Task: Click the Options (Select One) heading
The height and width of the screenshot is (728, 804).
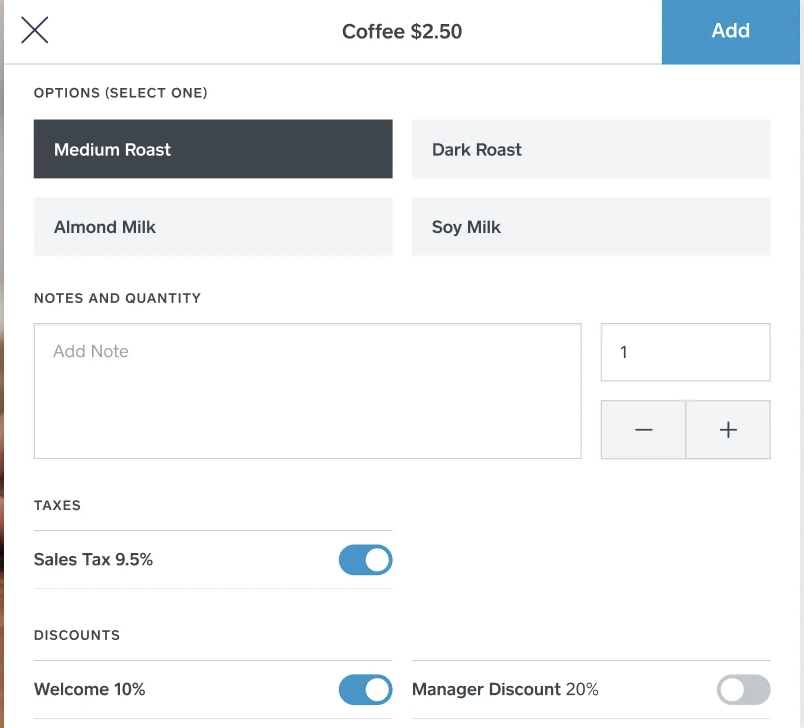Action: pyautogui.click(x=120, y=93)
